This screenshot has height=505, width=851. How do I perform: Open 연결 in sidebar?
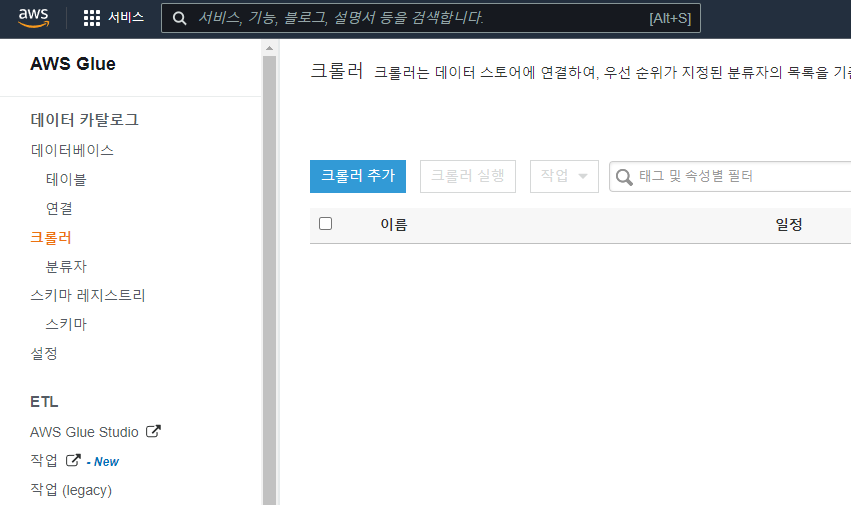point(59,208)
